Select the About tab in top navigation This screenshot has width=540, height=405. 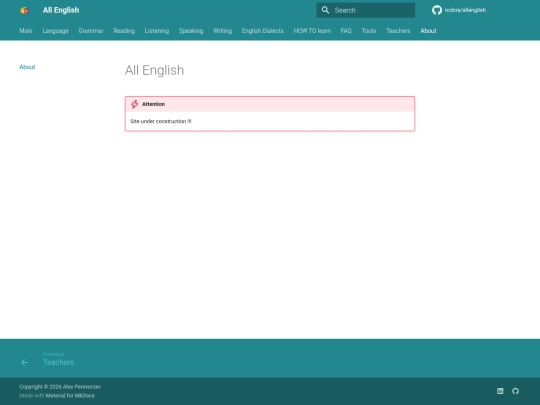[x=428, y=31]
